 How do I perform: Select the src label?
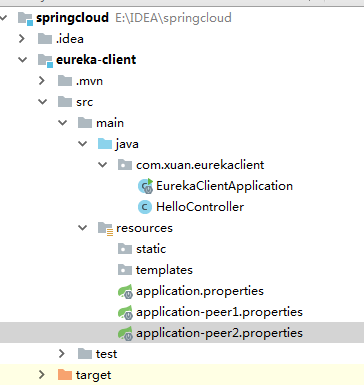pyautogui.click(x=84, y=102)
